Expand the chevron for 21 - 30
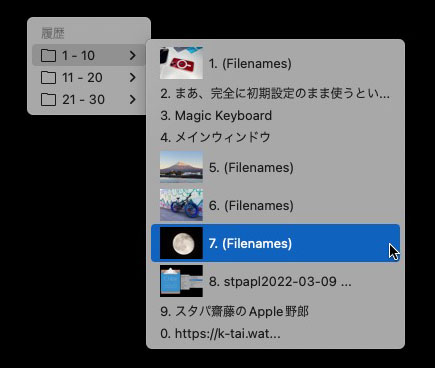The height and width of the screenshot is (368, 435). pos(133,99)
